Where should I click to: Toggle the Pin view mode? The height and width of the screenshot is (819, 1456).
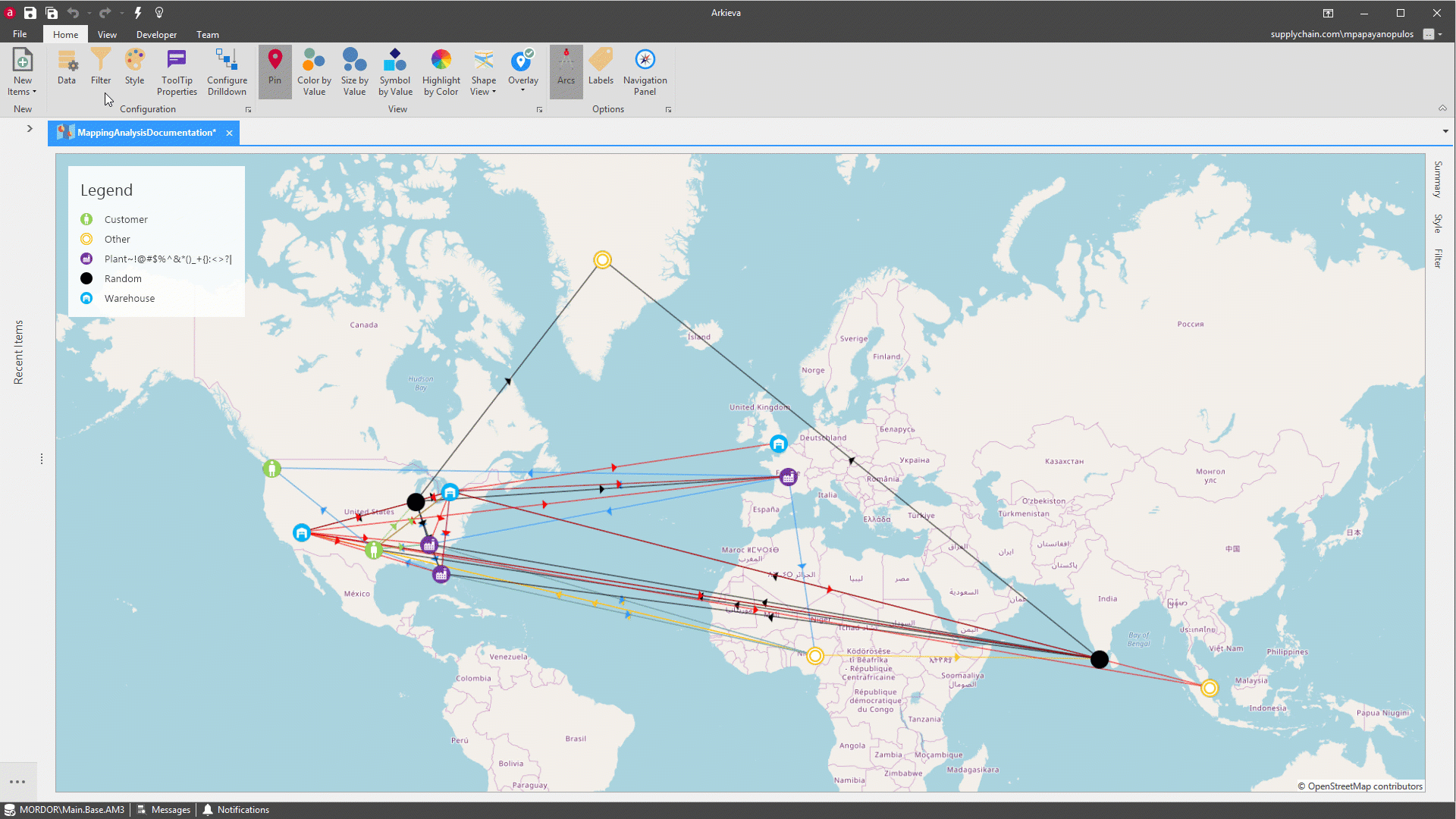(275, 72)
